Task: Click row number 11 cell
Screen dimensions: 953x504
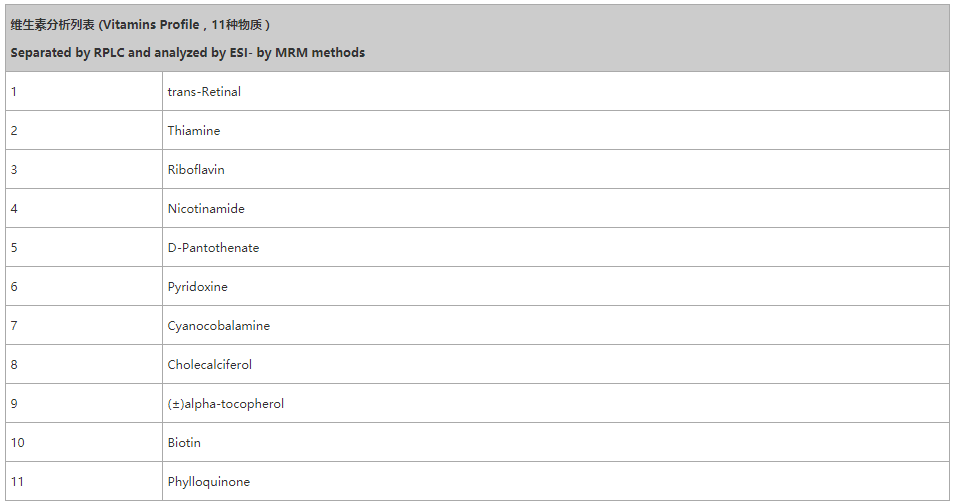Action: coord(17,482)
